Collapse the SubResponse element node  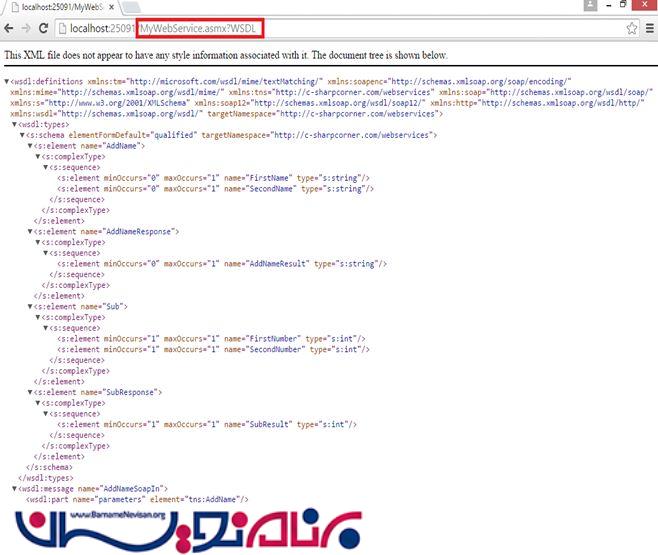[31, 393]
